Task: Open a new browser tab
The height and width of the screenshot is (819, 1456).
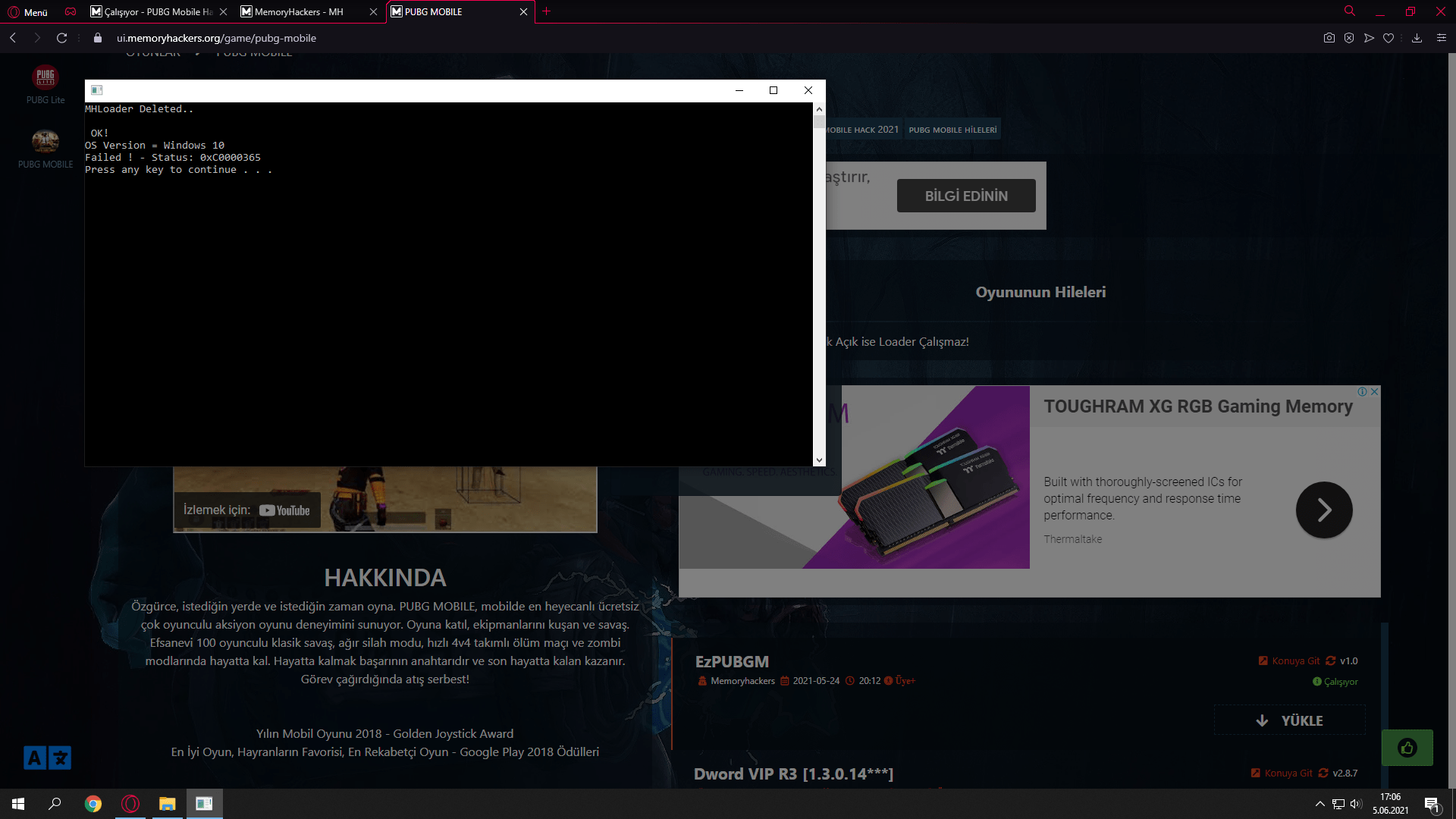Action: coord(546,11)
